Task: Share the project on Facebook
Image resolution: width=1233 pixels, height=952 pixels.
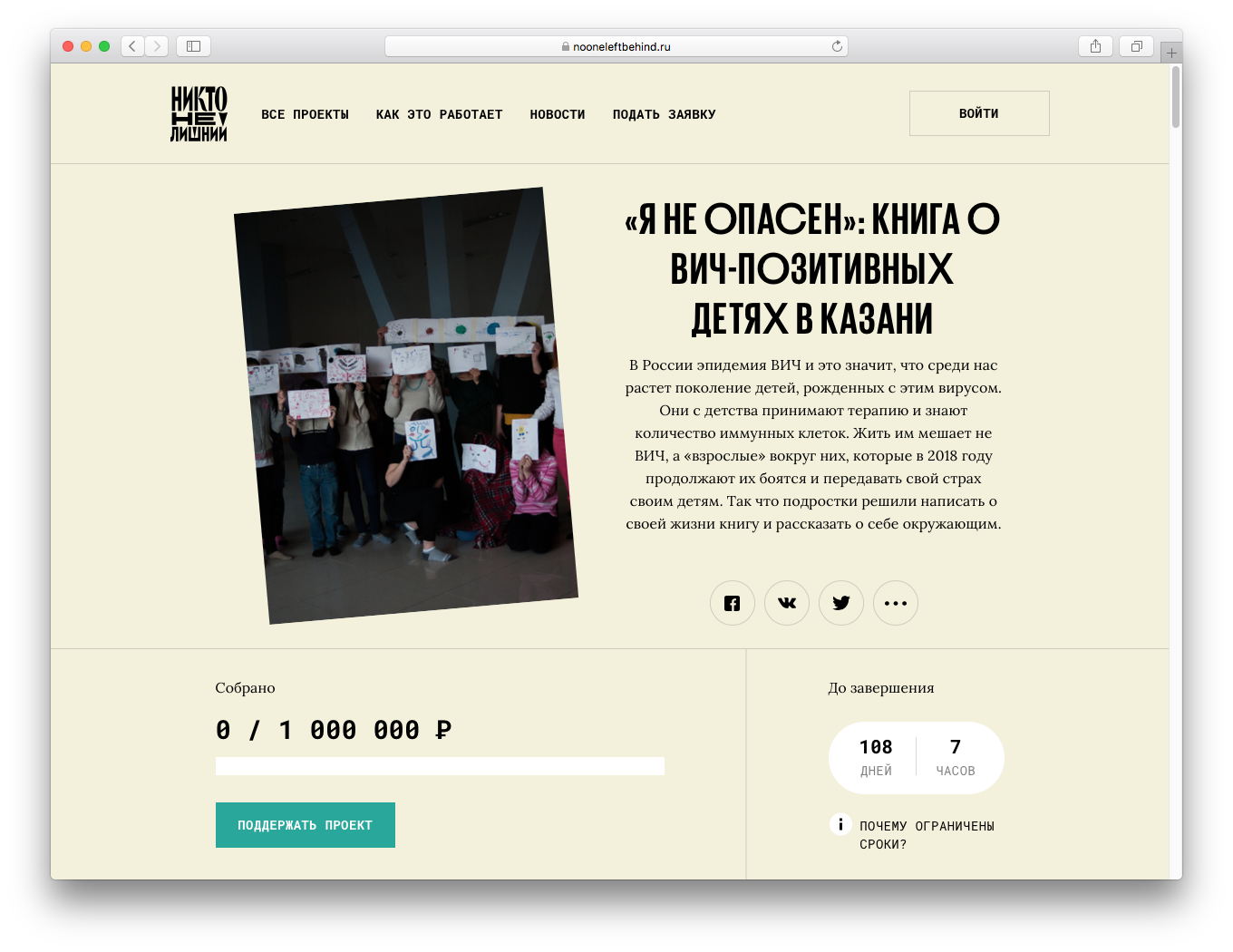Action: pyautogui.click(x=733, y=603)
